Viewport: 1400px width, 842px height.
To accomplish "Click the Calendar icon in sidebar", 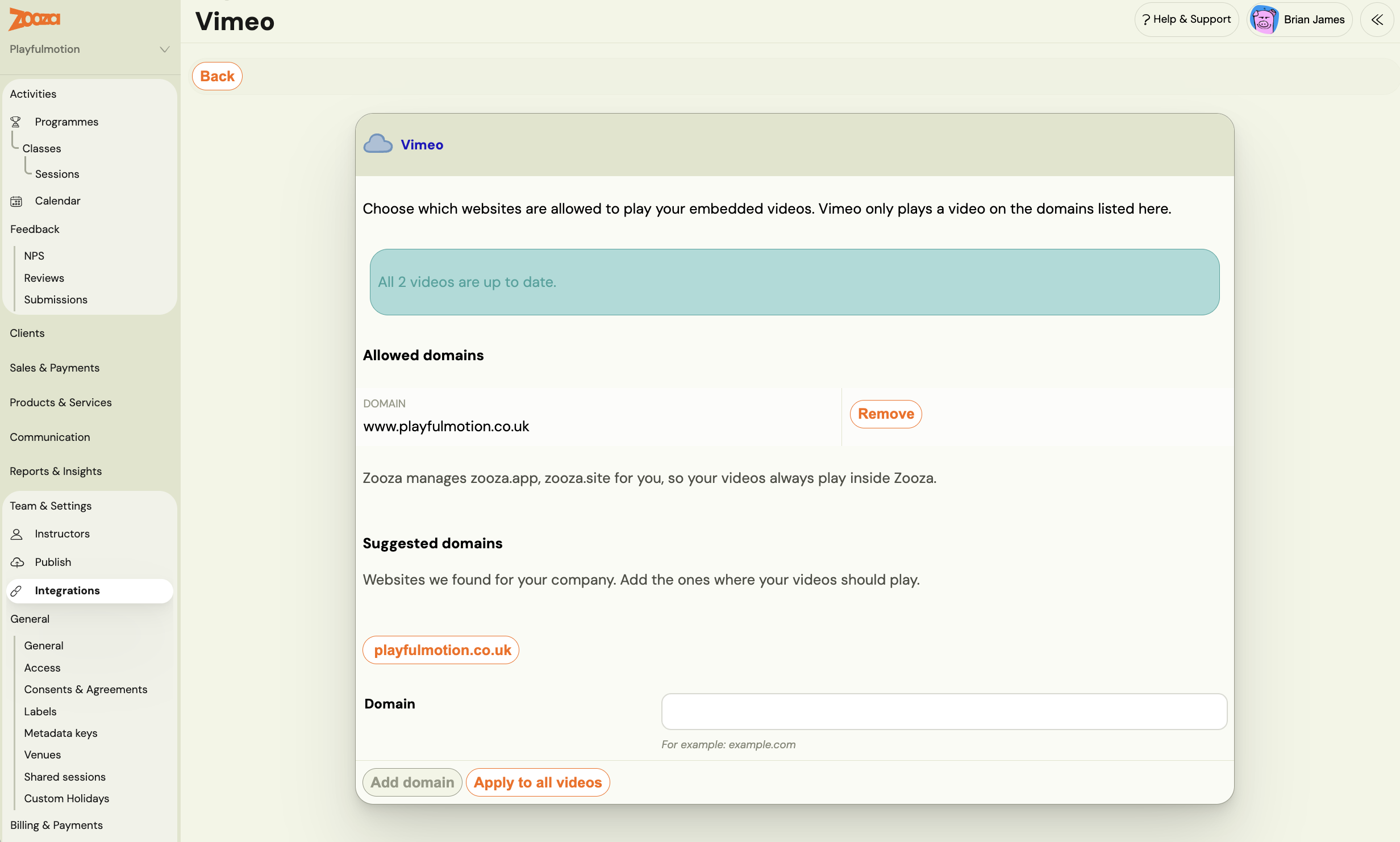I will point(16,201).
